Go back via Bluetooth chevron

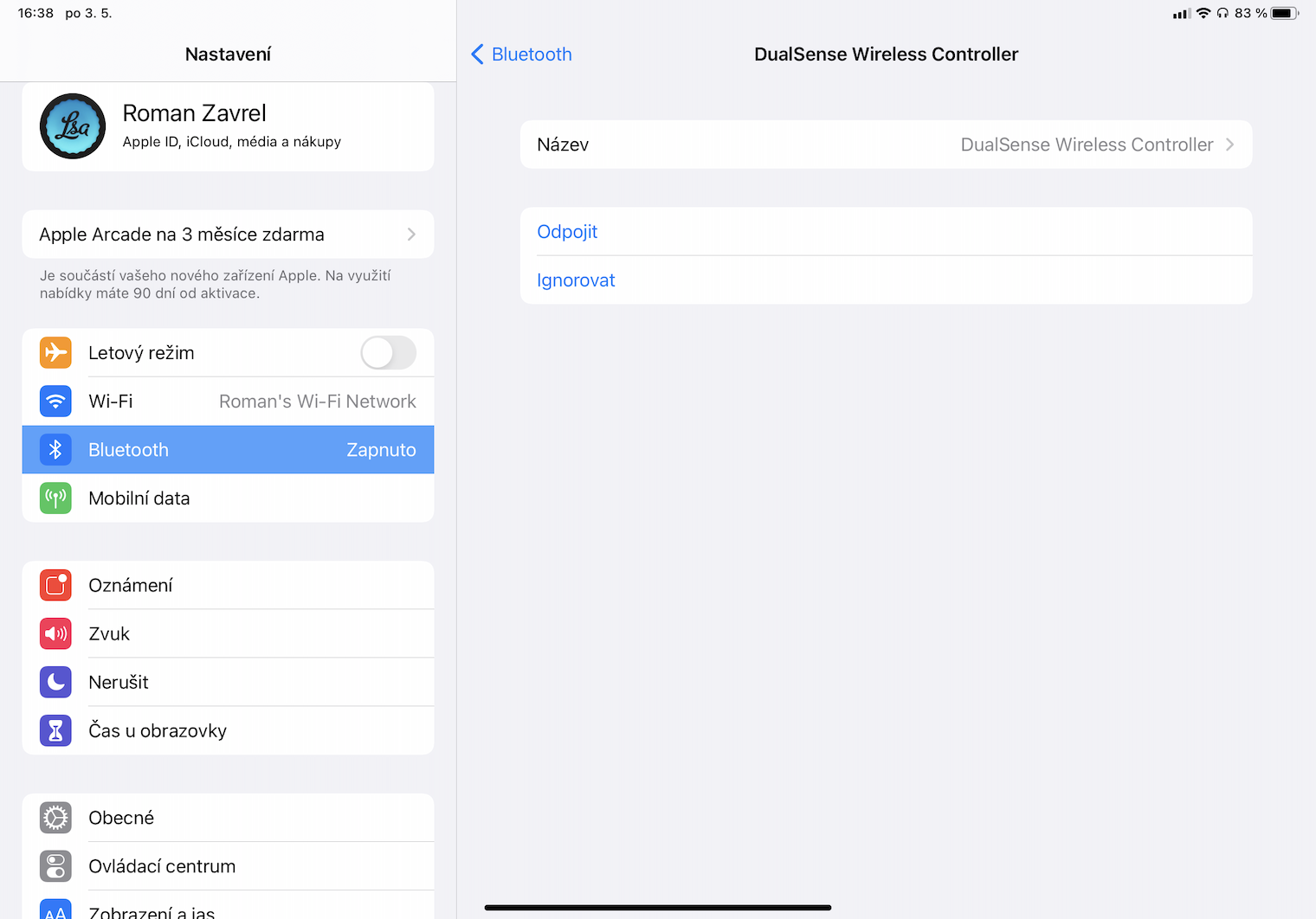click(477, 55)
